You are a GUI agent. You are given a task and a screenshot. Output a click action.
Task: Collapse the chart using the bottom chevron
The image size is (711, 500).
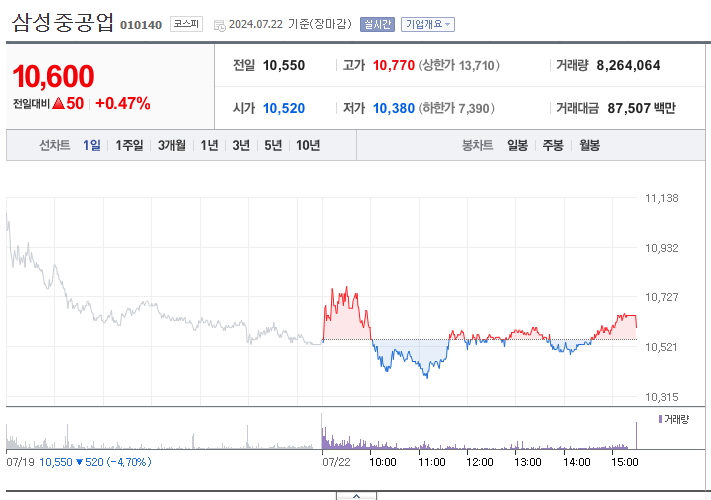pos(356,496)
